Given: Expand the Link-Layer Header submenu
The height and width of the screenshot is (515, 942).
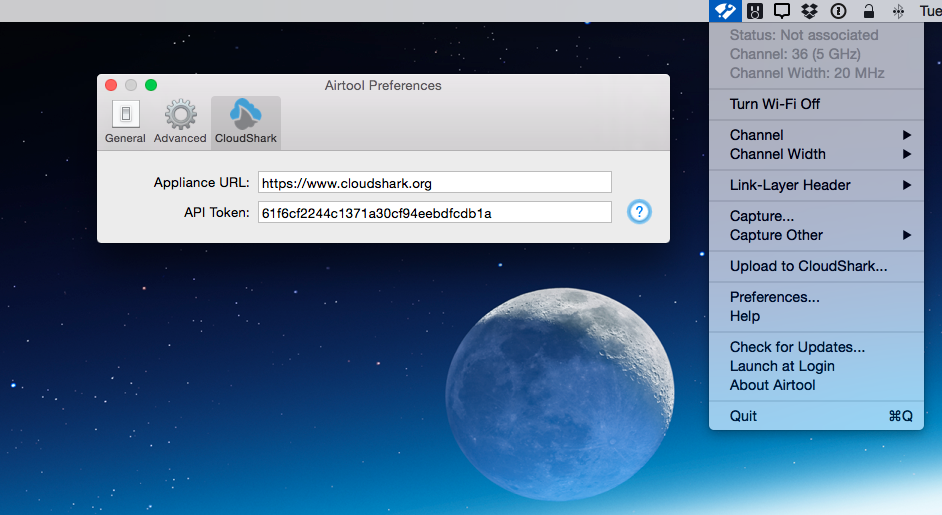Looking at the screenshot, I should [816, 185].
